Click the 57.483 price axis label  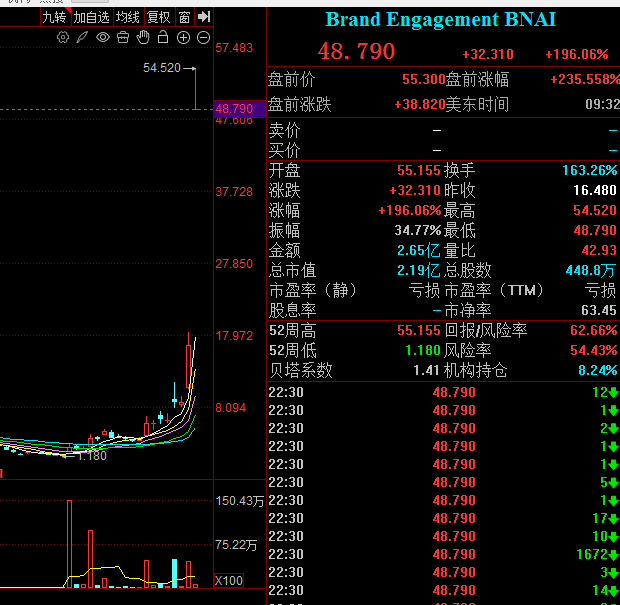(234, 48)
